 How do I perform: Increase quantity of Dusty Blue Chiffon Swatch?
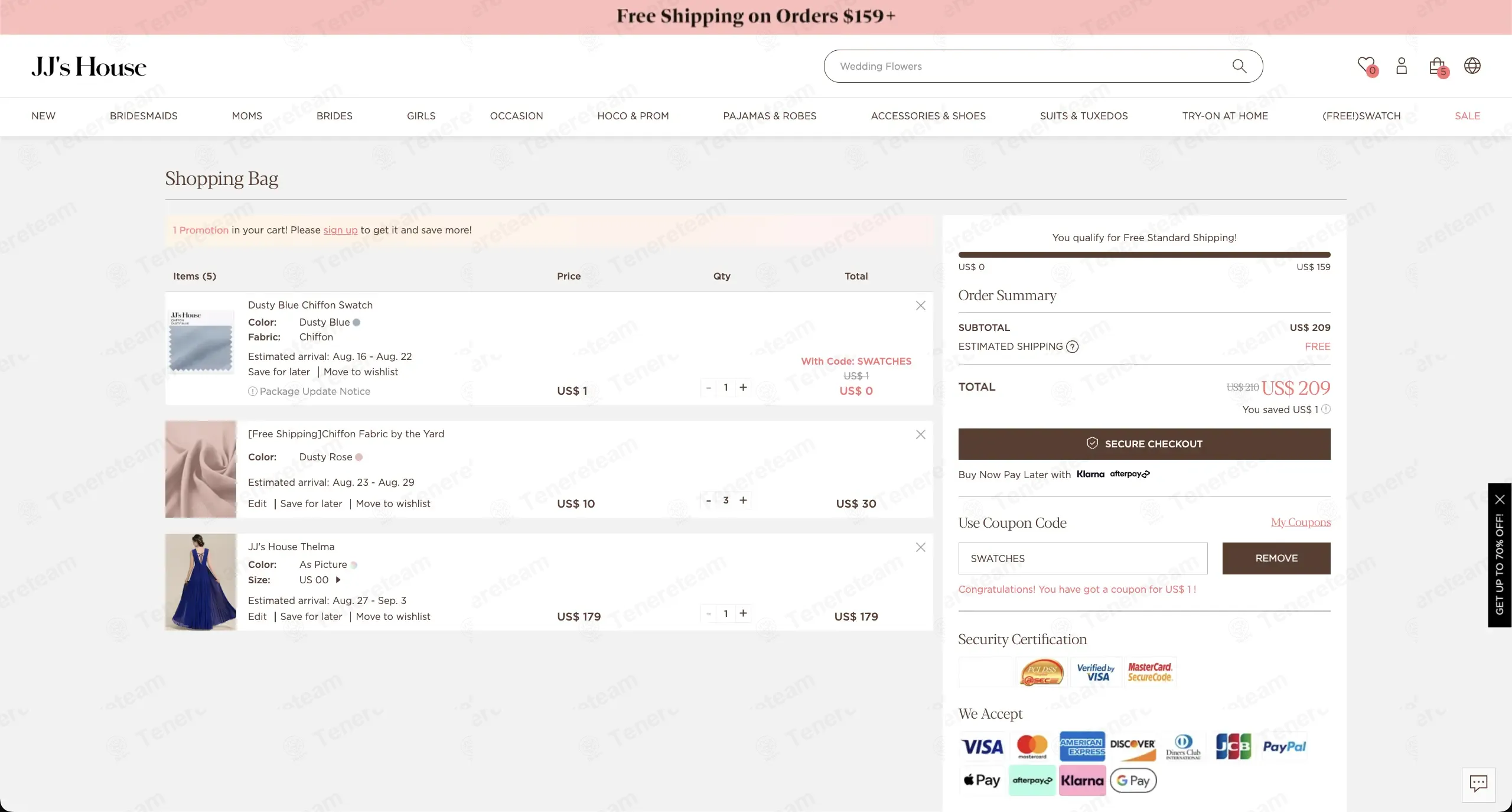tap(743, 388)
